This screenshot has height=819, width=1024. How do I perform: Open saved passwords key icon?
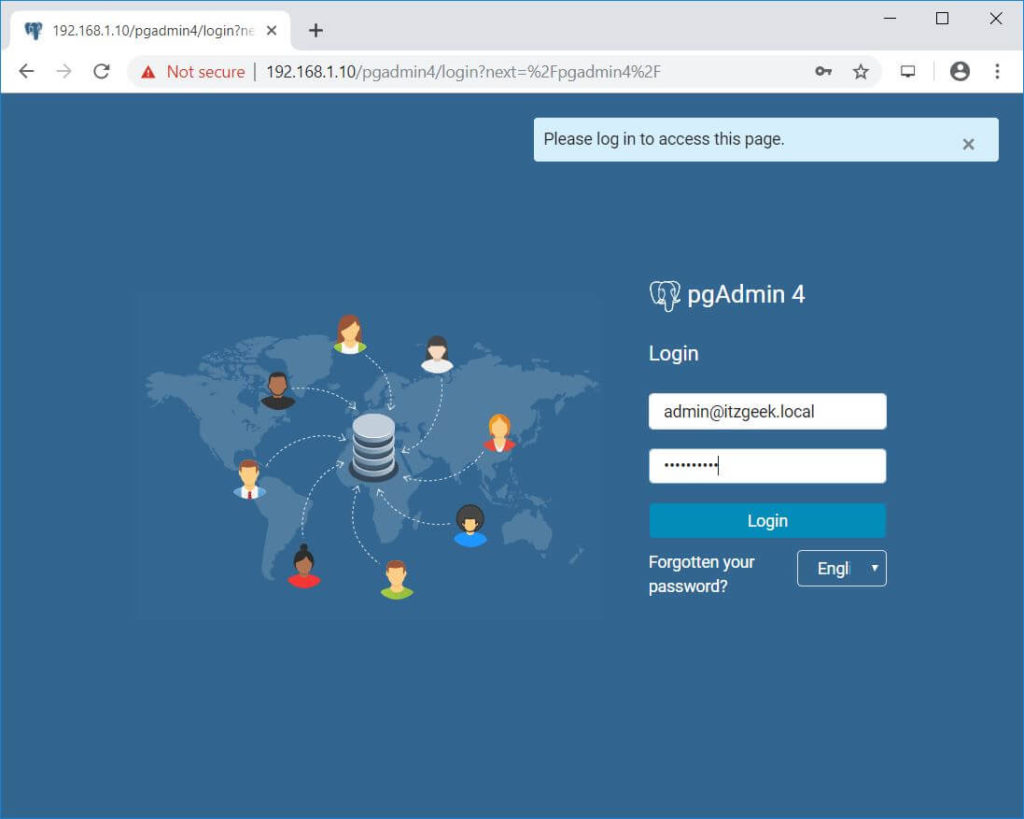[x=824, y=71]
